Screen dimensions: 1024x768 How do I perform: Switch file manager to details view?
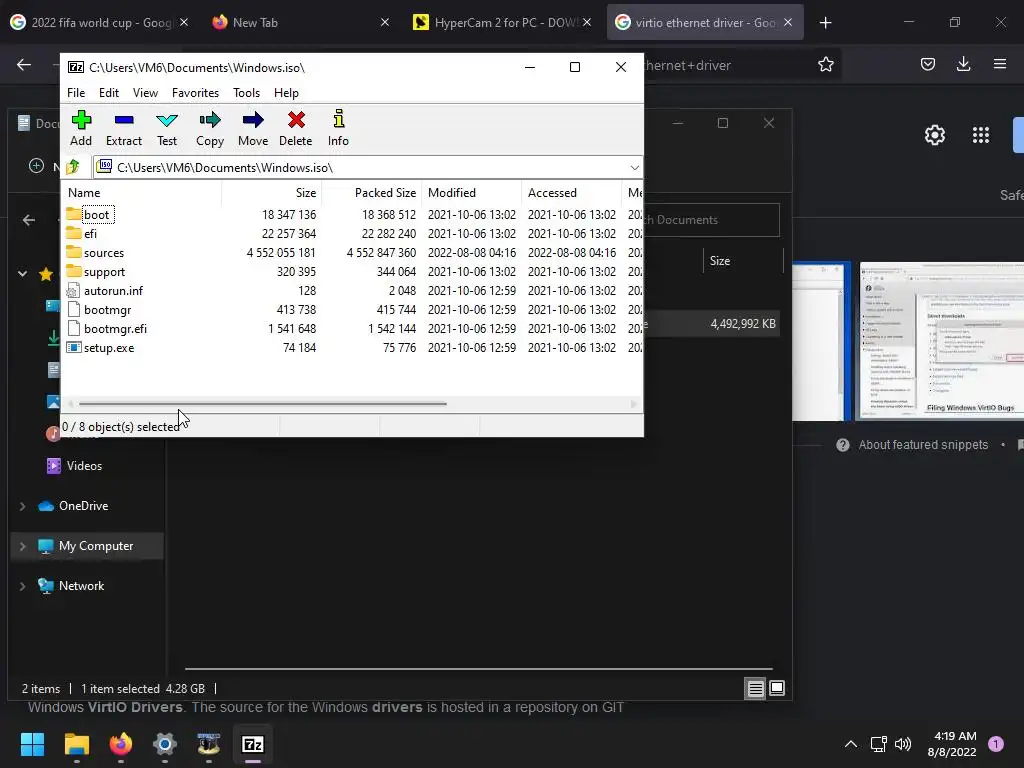pos(755,688)
